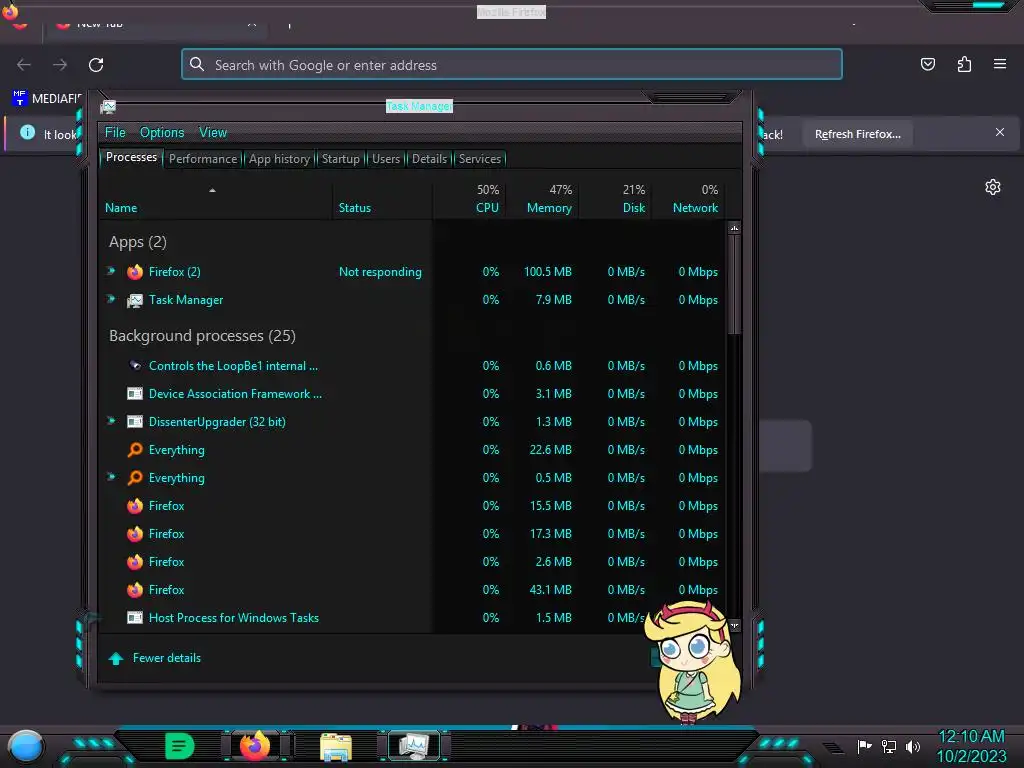Sort by the Memory column header
Image resolution: width=1024 pixels, height=768 pixels.
click(542, 199)
